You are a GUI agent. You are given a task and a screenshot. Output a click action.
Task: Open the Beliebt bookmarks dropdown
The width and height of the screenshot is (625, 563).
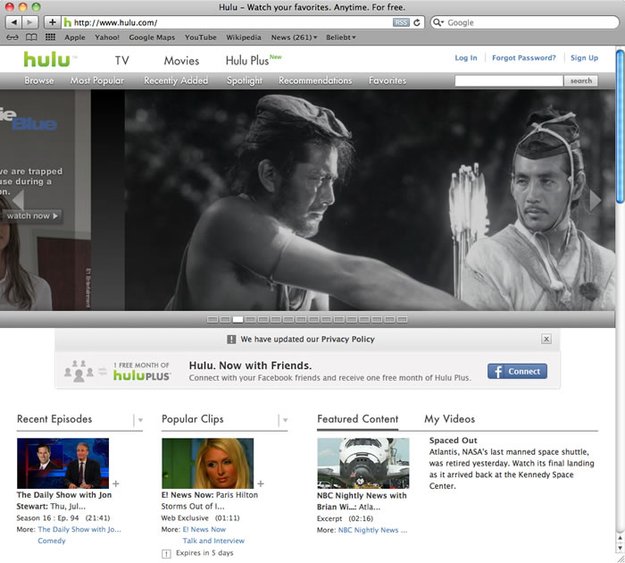coord(340,37)
